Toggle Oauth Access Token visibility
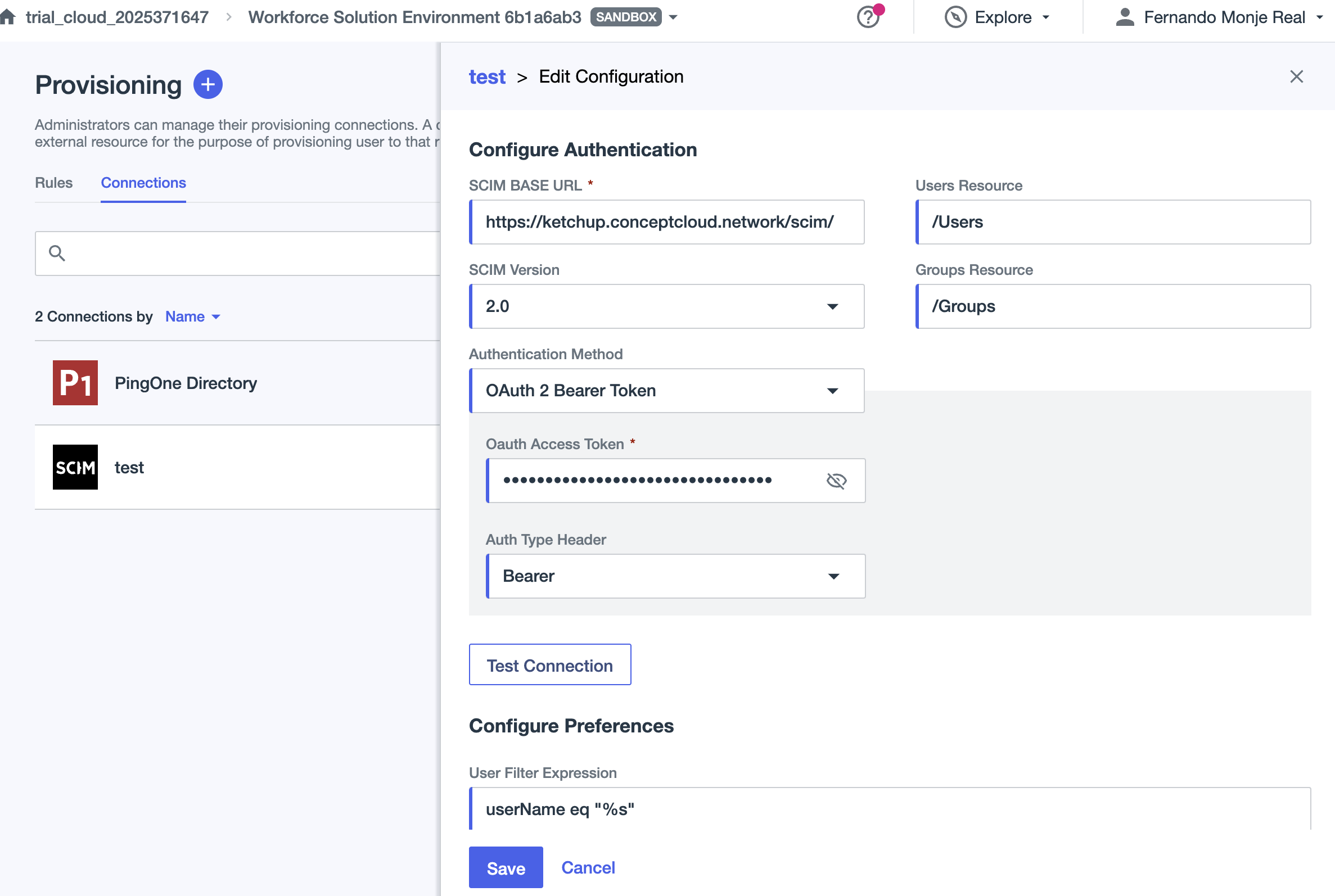 coord(836,481)
